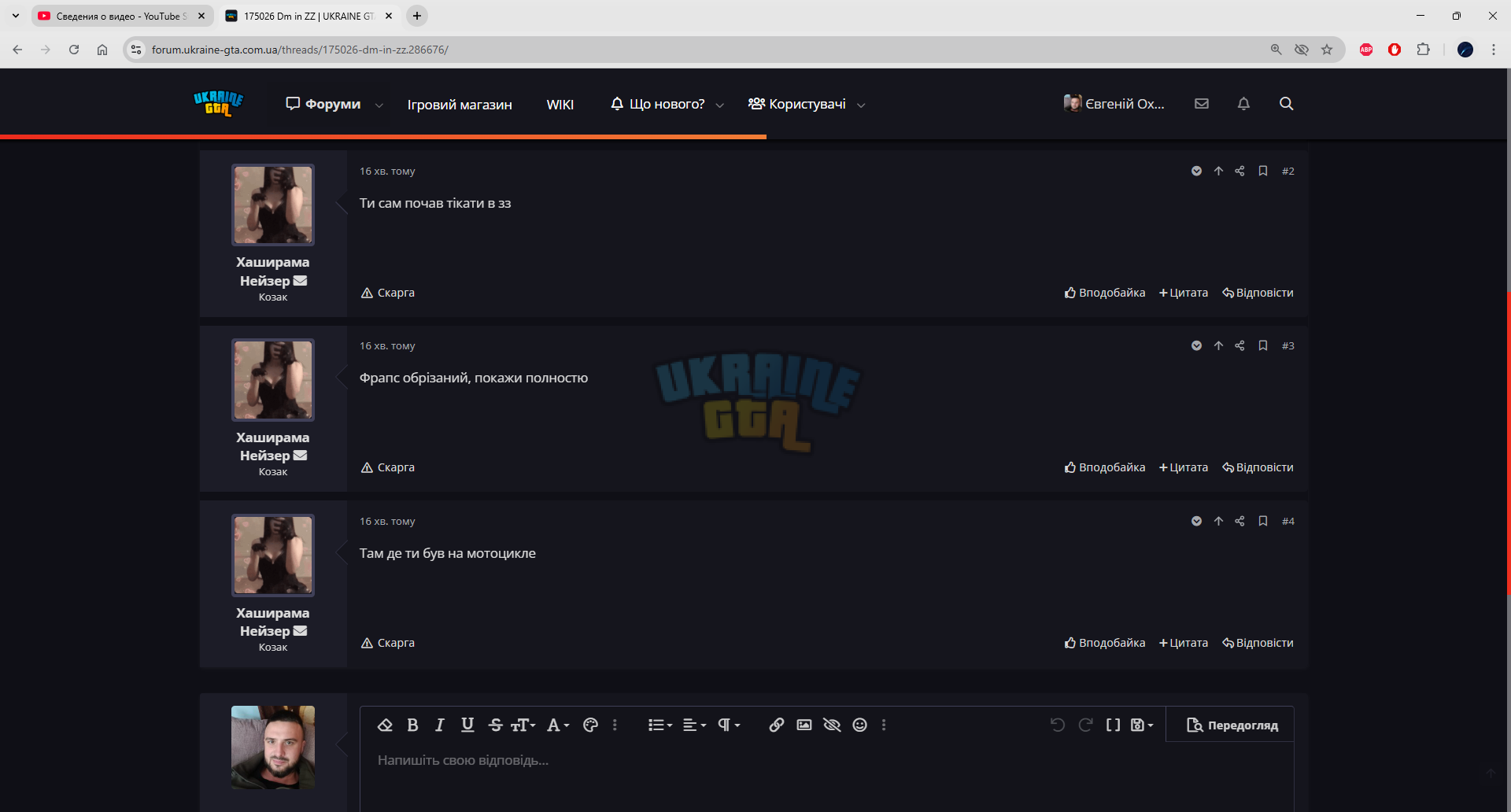This screenshot has width=1511, height=812.
Task: Toggle BB code mode brackets icon
Action: click(1113, 725)
